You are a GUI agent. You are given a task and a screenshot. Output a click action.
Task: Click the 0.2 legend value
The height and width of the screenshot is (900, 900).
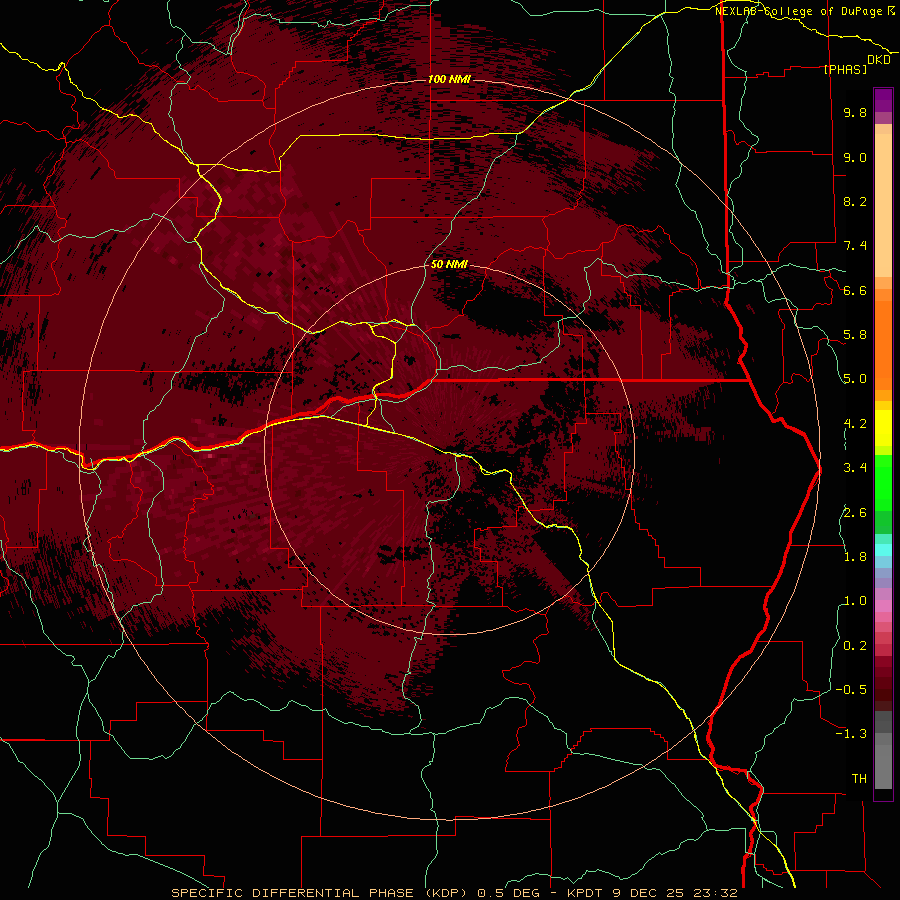[855, 646]
